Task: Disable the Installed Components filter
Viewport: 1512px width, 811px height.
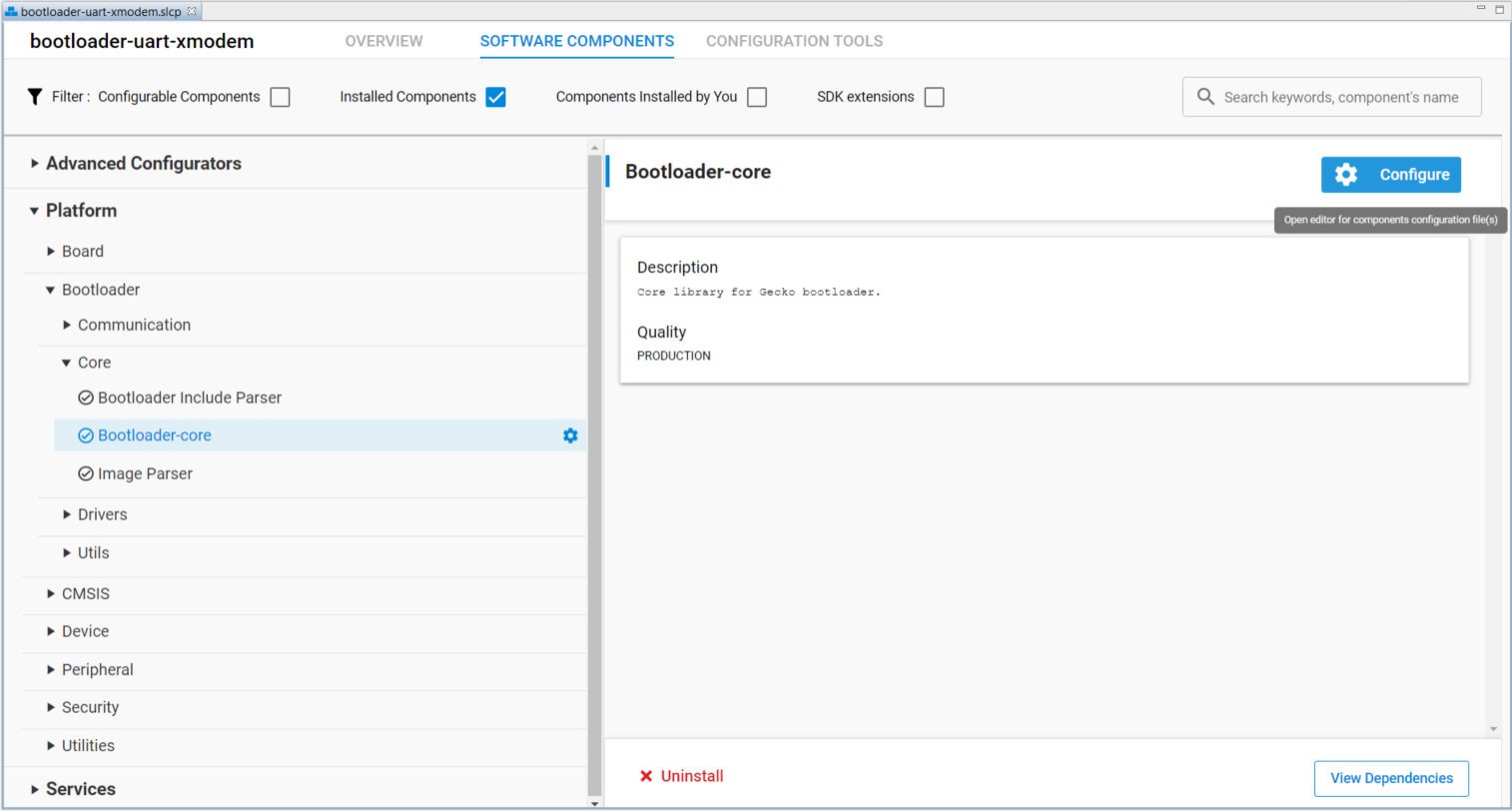Action: [x=496, y=97]
